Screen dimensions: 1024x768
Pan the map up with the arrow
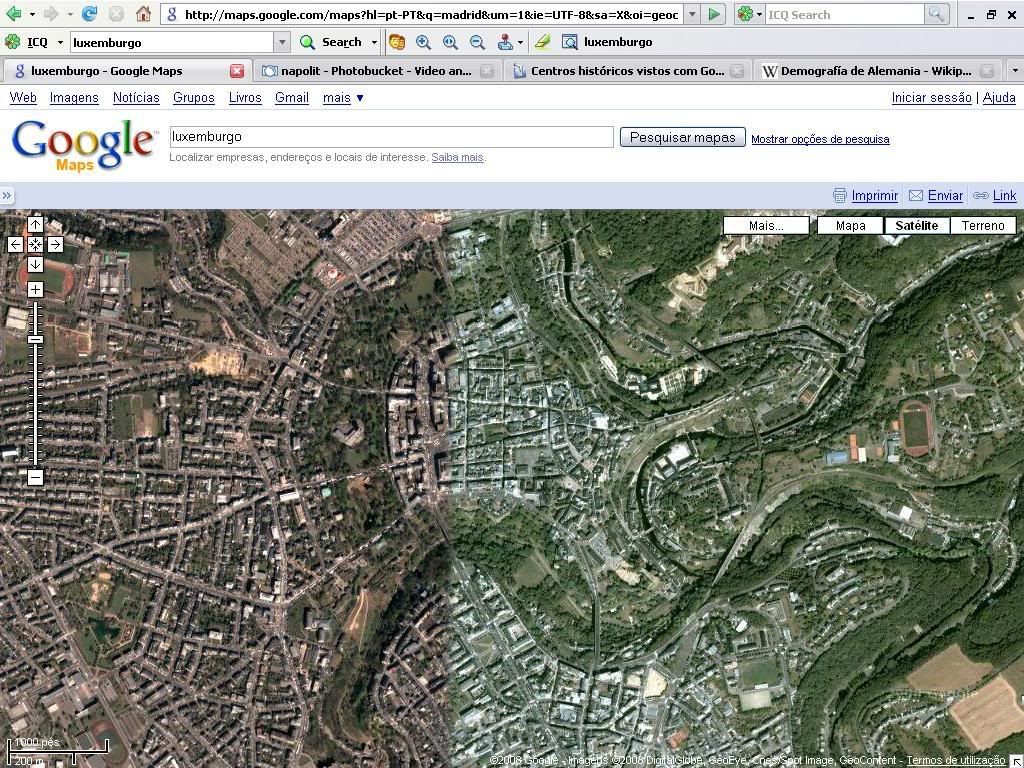click(x=35, y=225)
